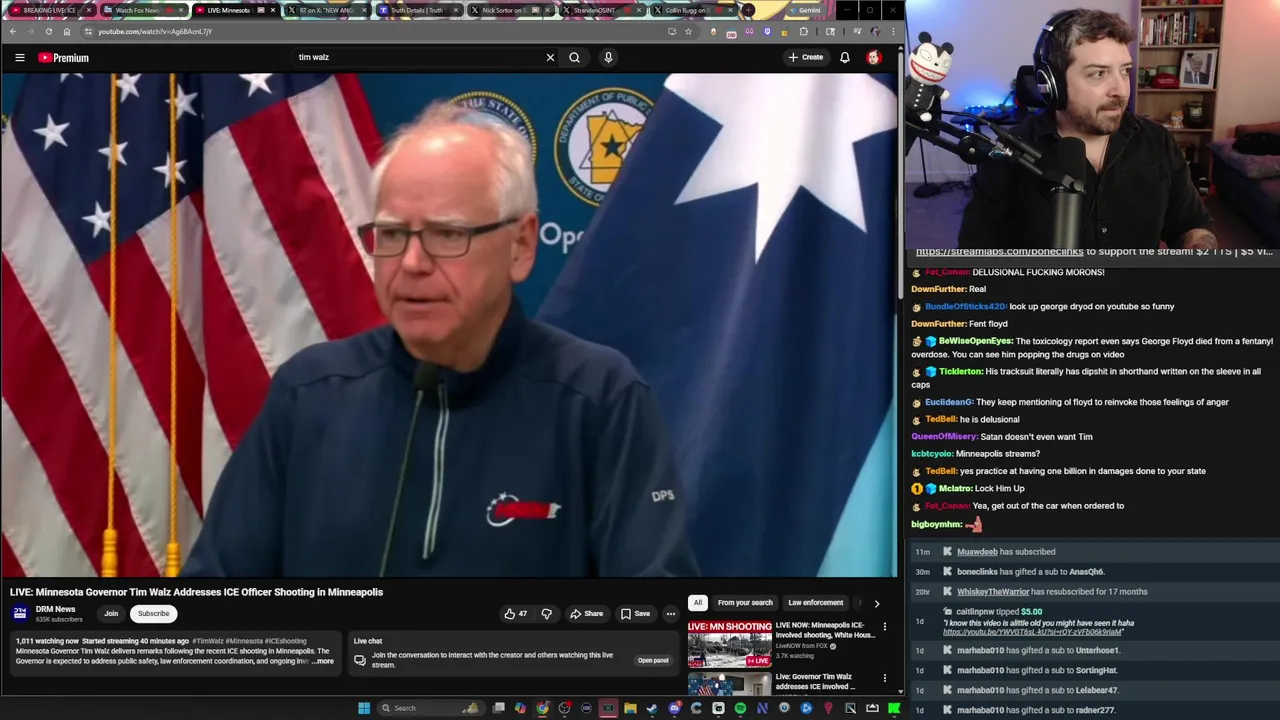1280x720 pixels.
Task: Open the DRM News channel name link
Action: pyautogui.click(x=56, y=609)
